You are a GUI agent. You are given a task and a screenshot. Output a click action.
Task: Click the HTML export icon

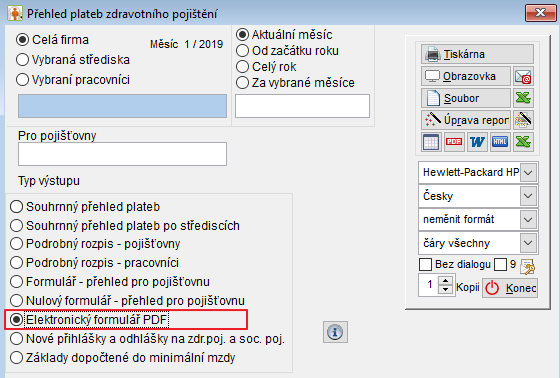pyautogui.click(x=500, y=142)
